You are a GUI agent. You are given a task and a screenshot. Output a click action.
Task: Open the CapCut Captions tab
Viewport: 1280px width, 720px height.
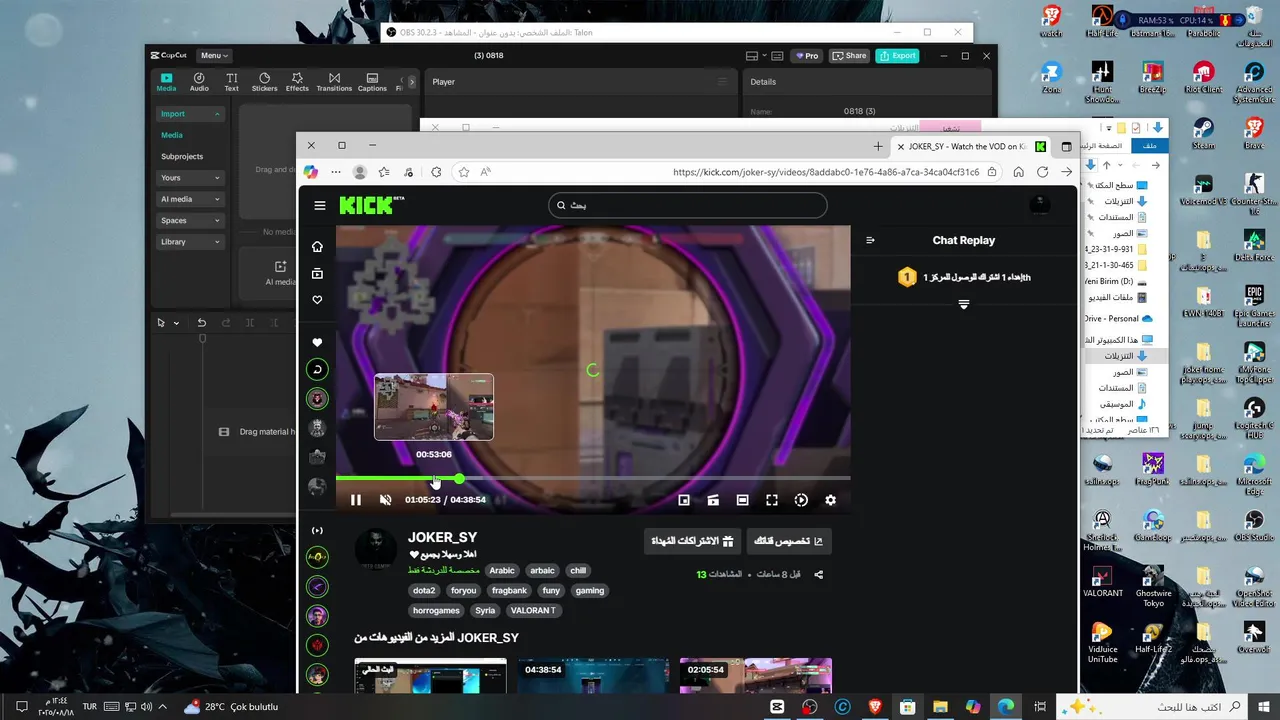coord(372,82)
